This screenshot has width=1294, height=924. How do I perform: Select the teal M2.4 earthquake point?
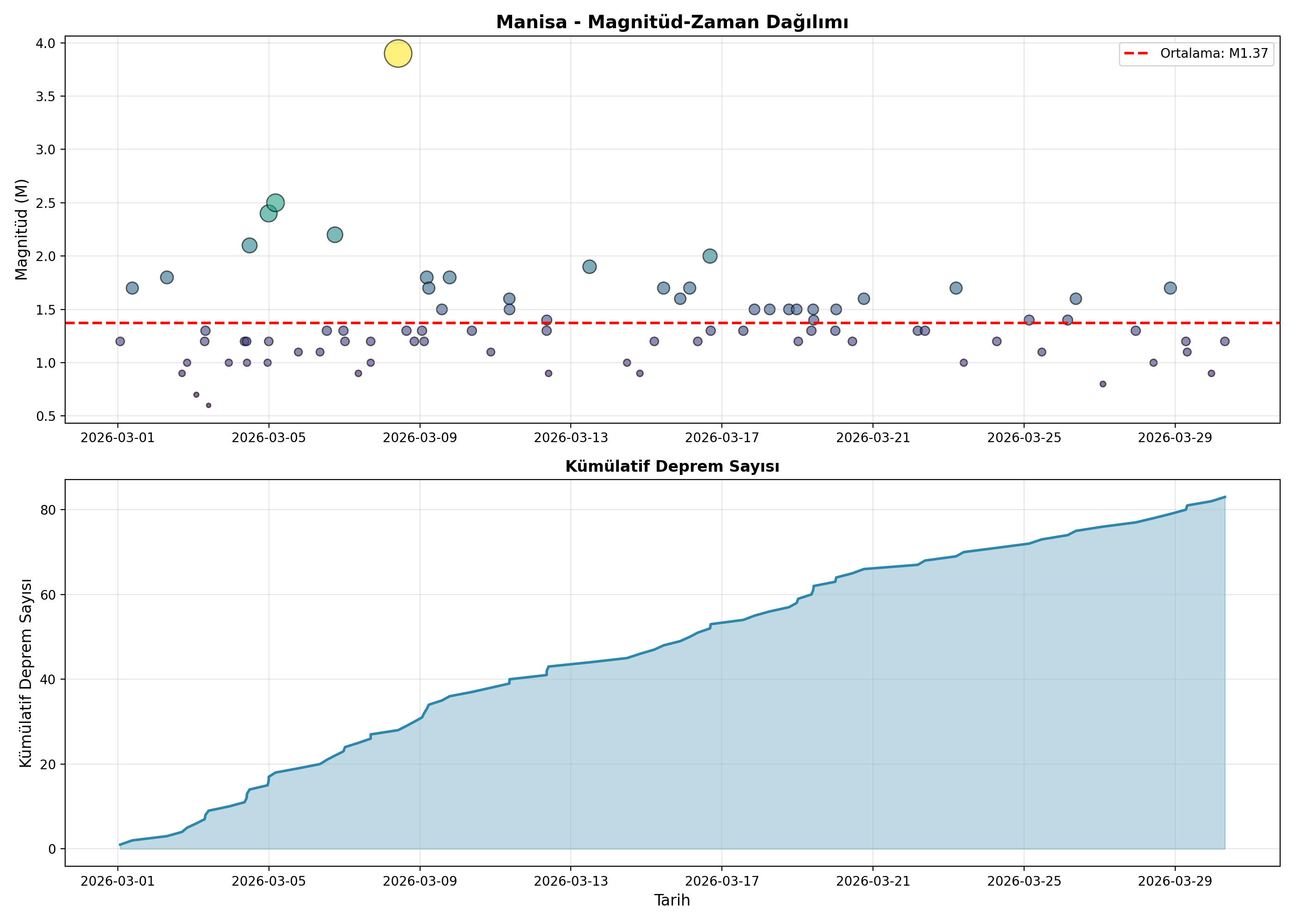(x=269, y=213)
